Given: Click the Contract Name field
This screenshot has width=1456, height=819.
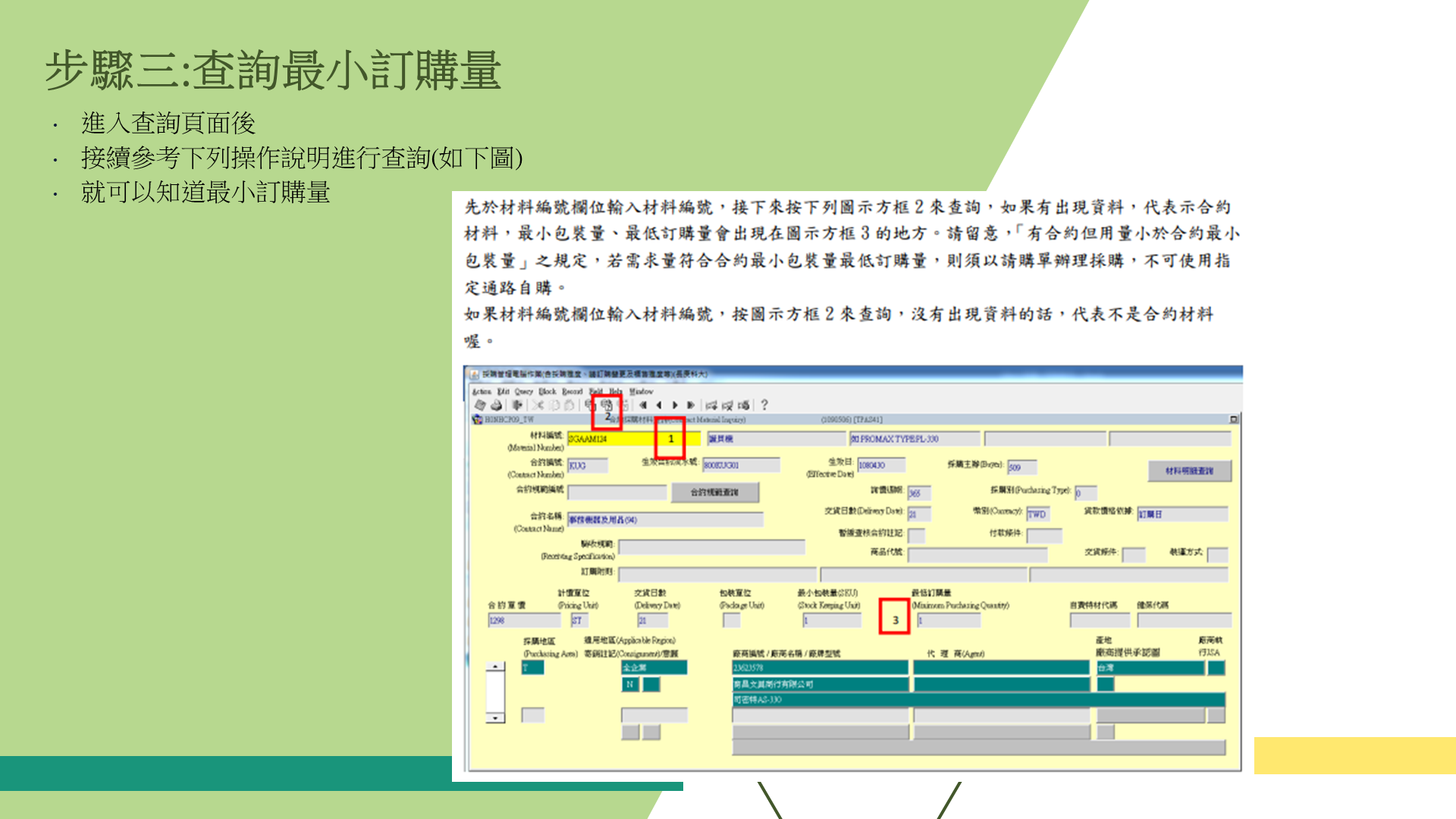Looking at the screenshot, I should click(x=665, y=519).
